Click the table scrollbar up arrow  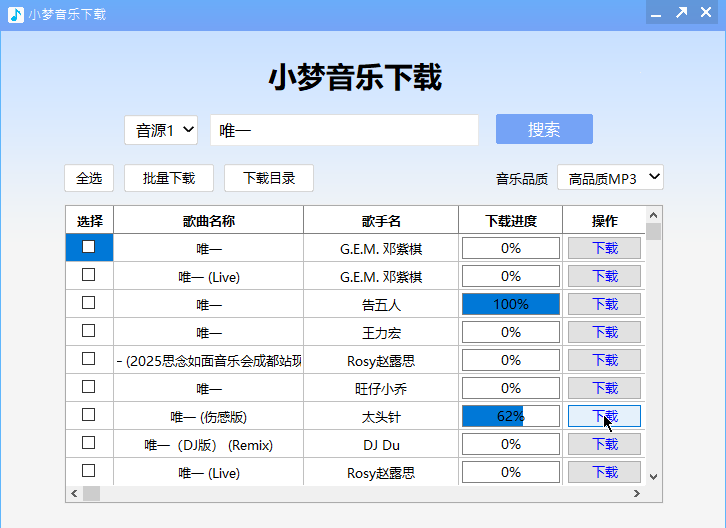653,214
